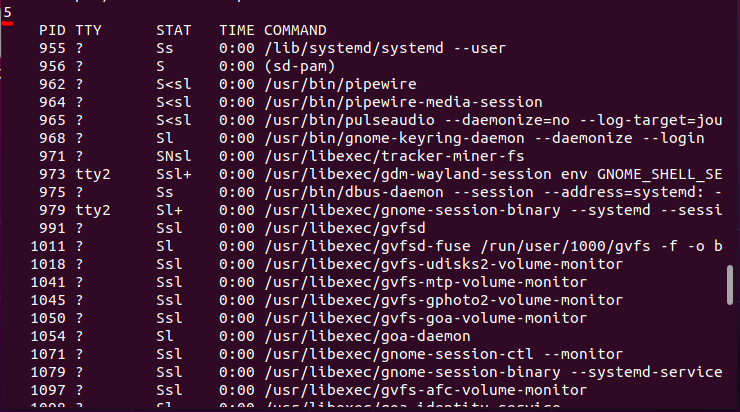740x412 pixels.
Task: Click the underlined number 5 output
Action: (8, 13)
